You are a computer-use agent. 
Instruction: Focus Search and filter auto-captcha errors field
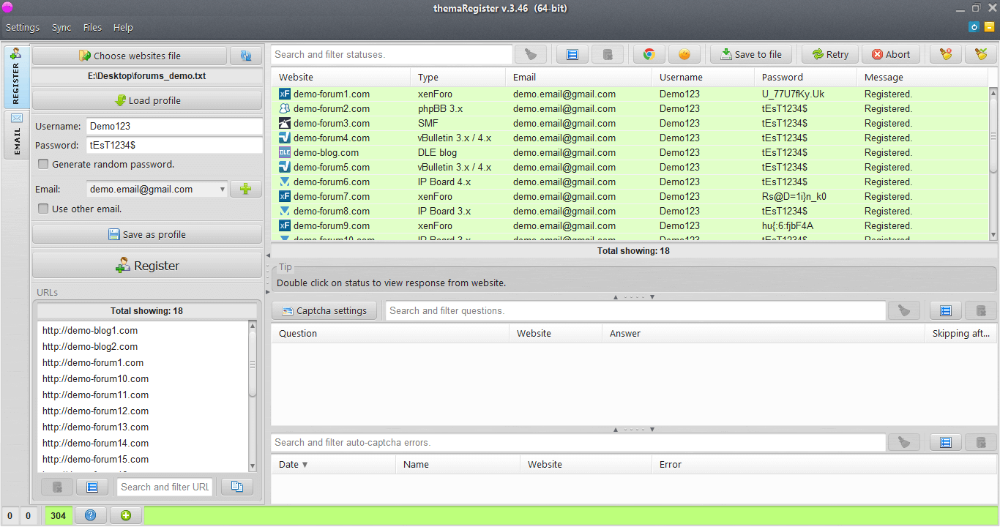tap(578, 442)
